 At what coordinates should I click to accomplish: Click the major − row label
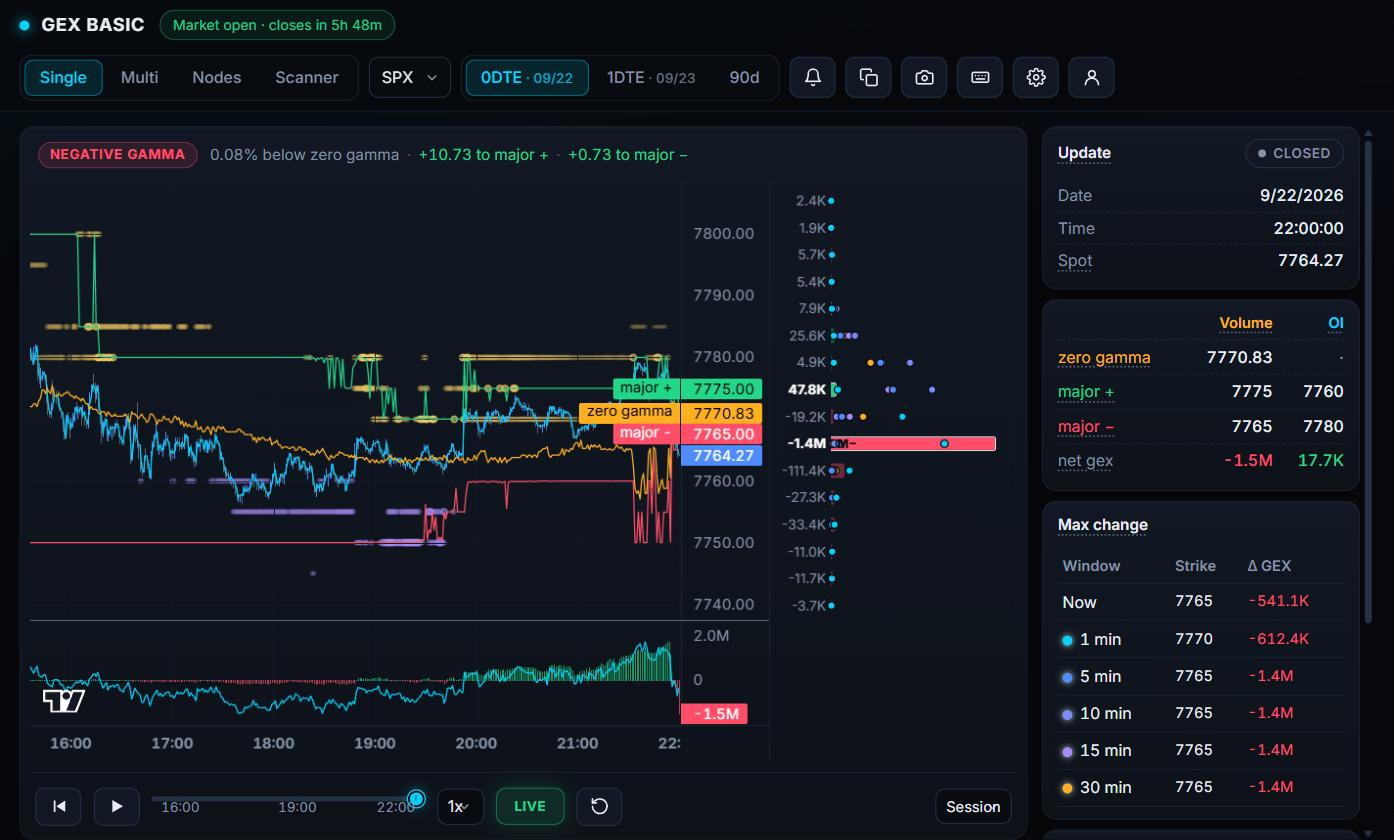pyautogui.click(x=1086, y=427)
